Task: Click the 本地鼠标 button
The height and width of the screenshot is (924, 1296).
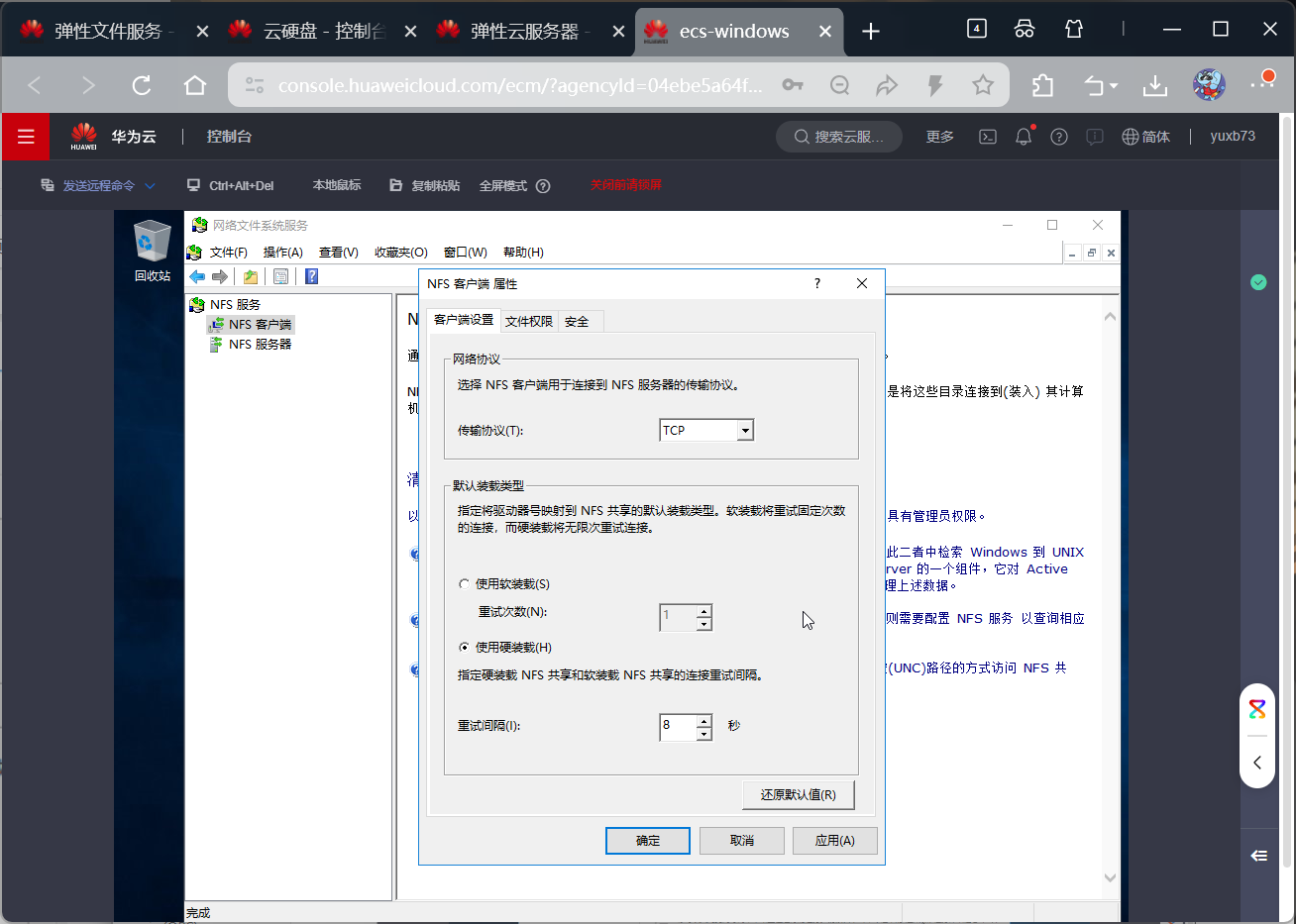Action: click(337, 185)
